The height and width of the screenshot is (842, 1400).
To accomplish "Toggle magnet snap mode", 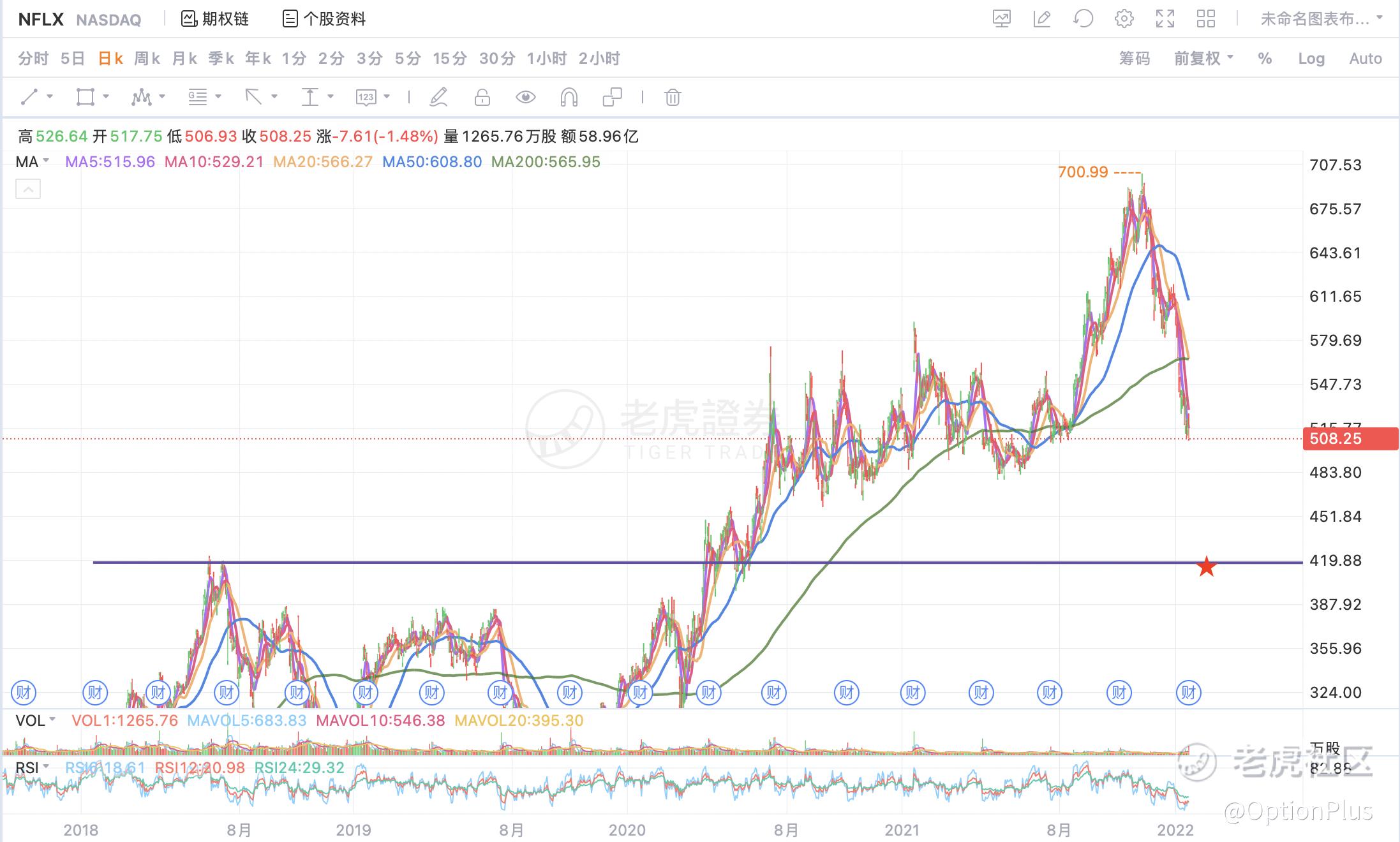I will tap(569, 97).
